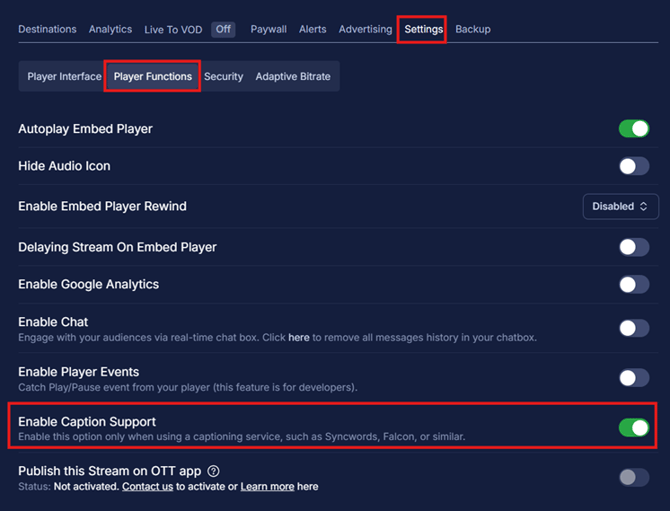670x511 pixels.
Task: Toggle Delaying Stream On Embed Player
Action: point(633,247)
